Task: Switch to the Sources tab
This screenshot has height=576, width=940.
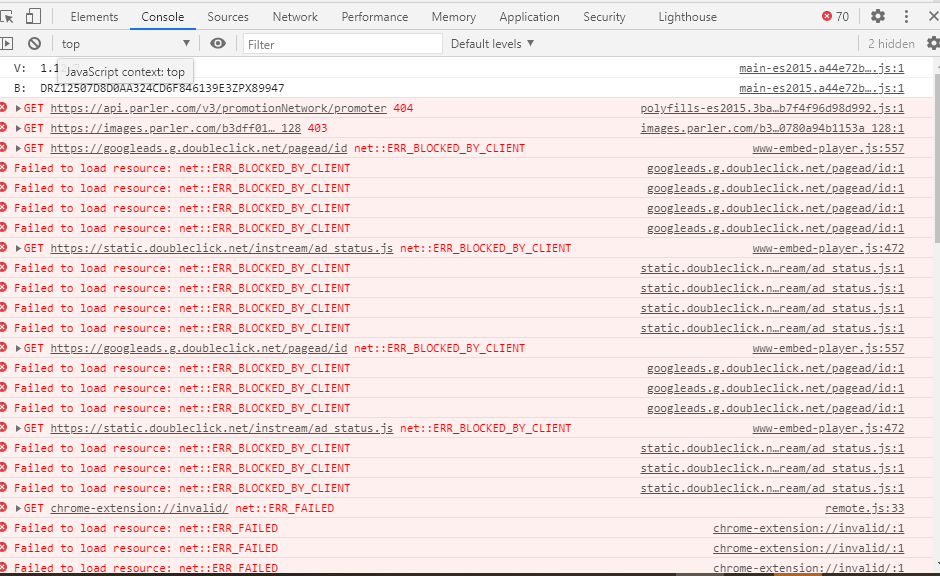Action: [228, 17]
